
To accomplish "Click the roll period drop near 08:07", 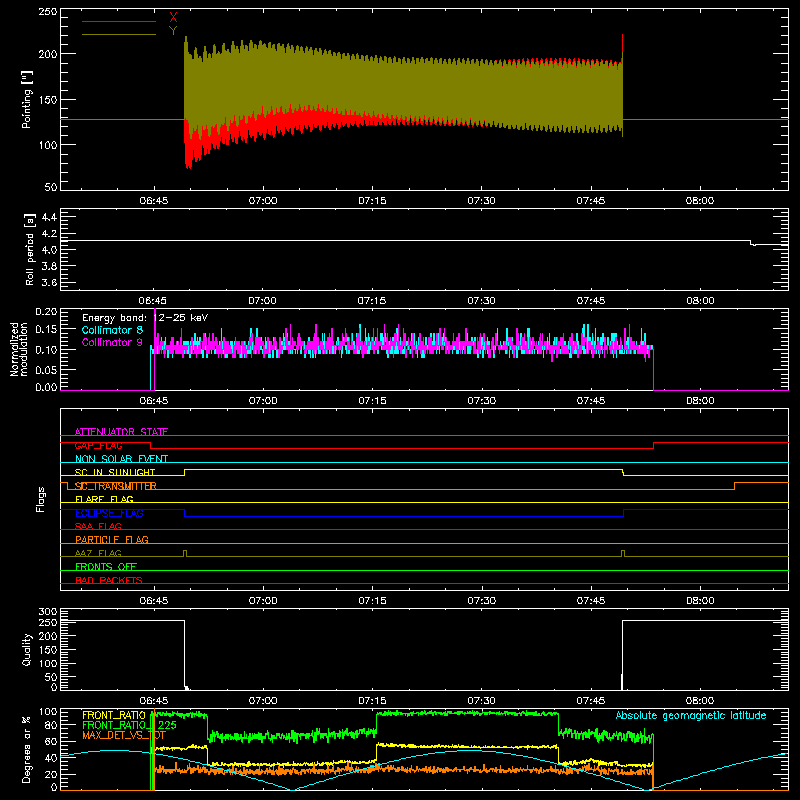I will pos(752,243).
